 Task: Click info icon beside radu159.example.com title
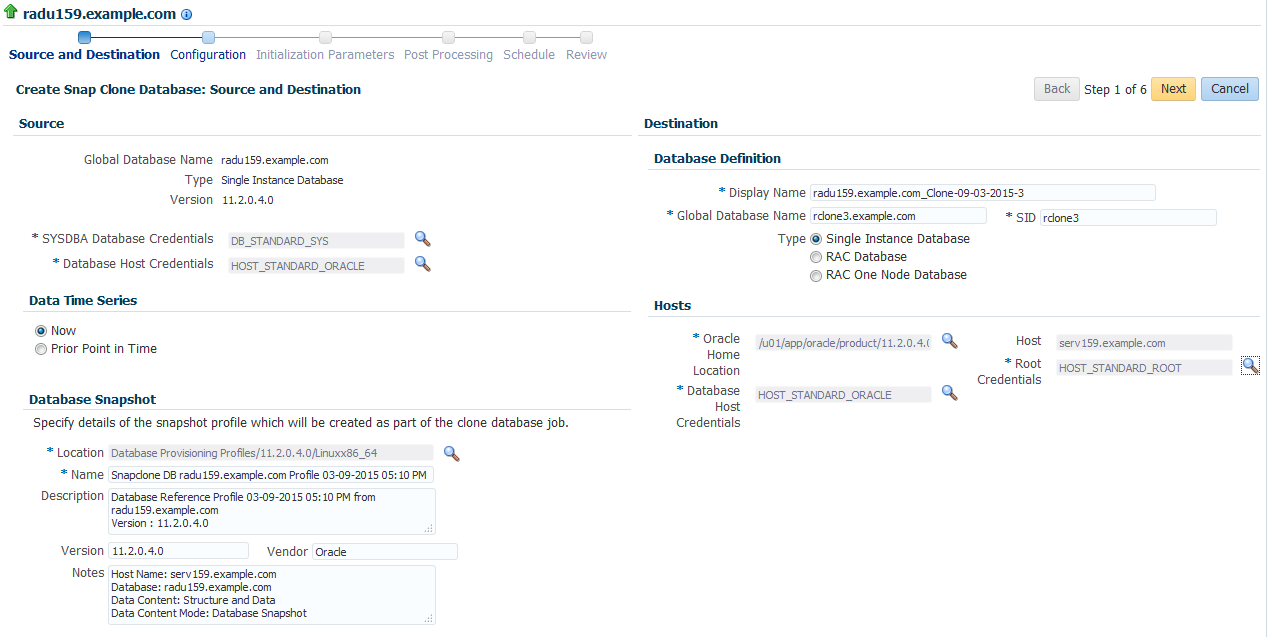187,15
